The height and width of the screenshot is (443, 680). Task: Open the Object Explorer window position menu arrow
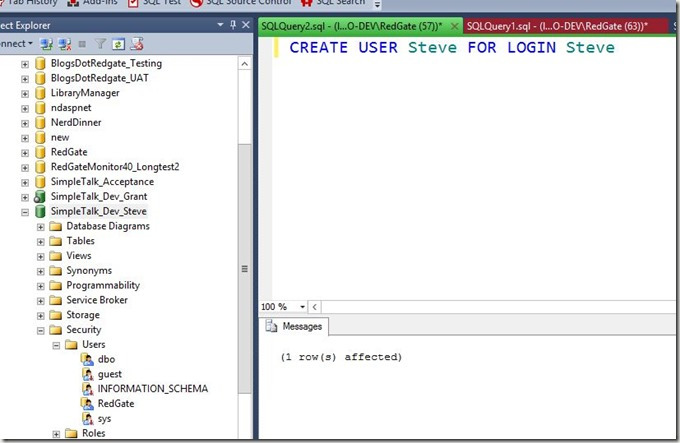point(220,25)
